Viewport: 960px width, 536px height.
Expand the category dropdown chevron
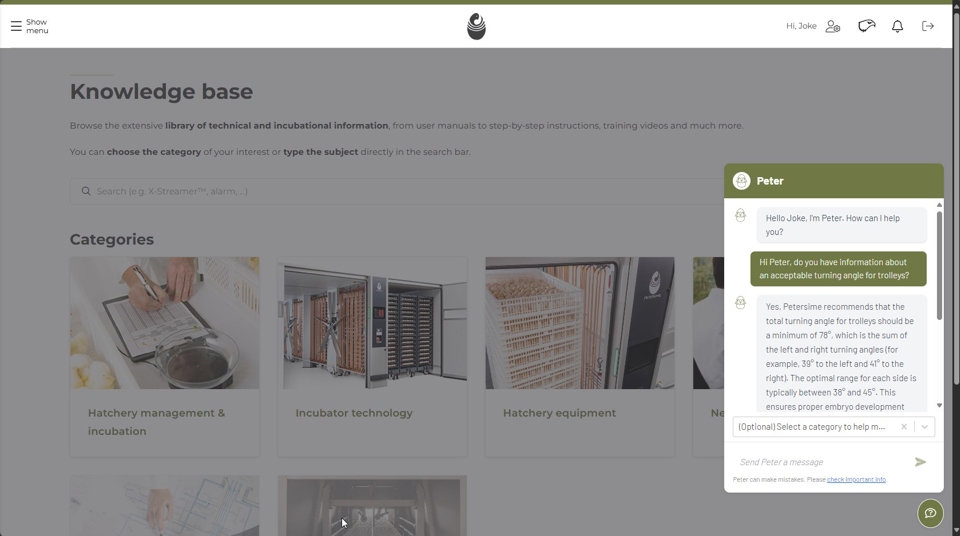click(x=925, y=427)
